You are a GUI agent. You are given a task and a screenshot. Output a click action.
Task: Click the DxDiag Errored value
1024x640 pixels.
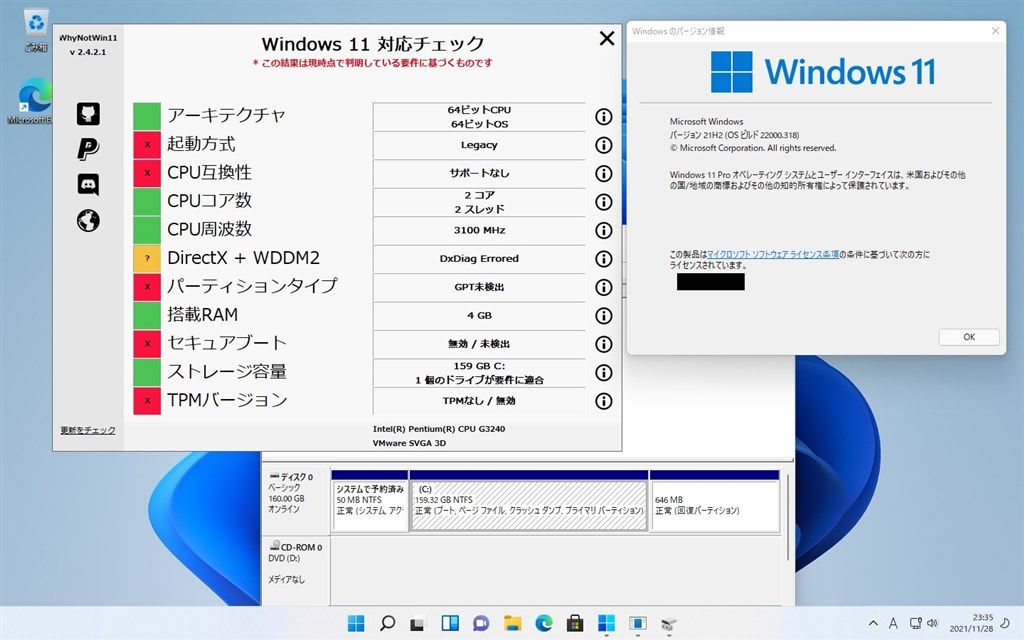pyautogui.click(x=479, y=259)
